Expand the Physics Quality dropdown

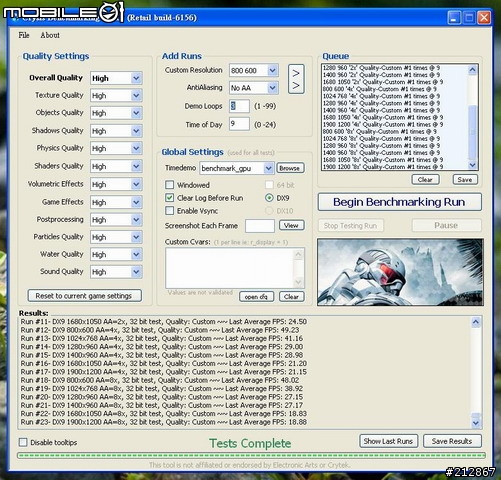136,148
